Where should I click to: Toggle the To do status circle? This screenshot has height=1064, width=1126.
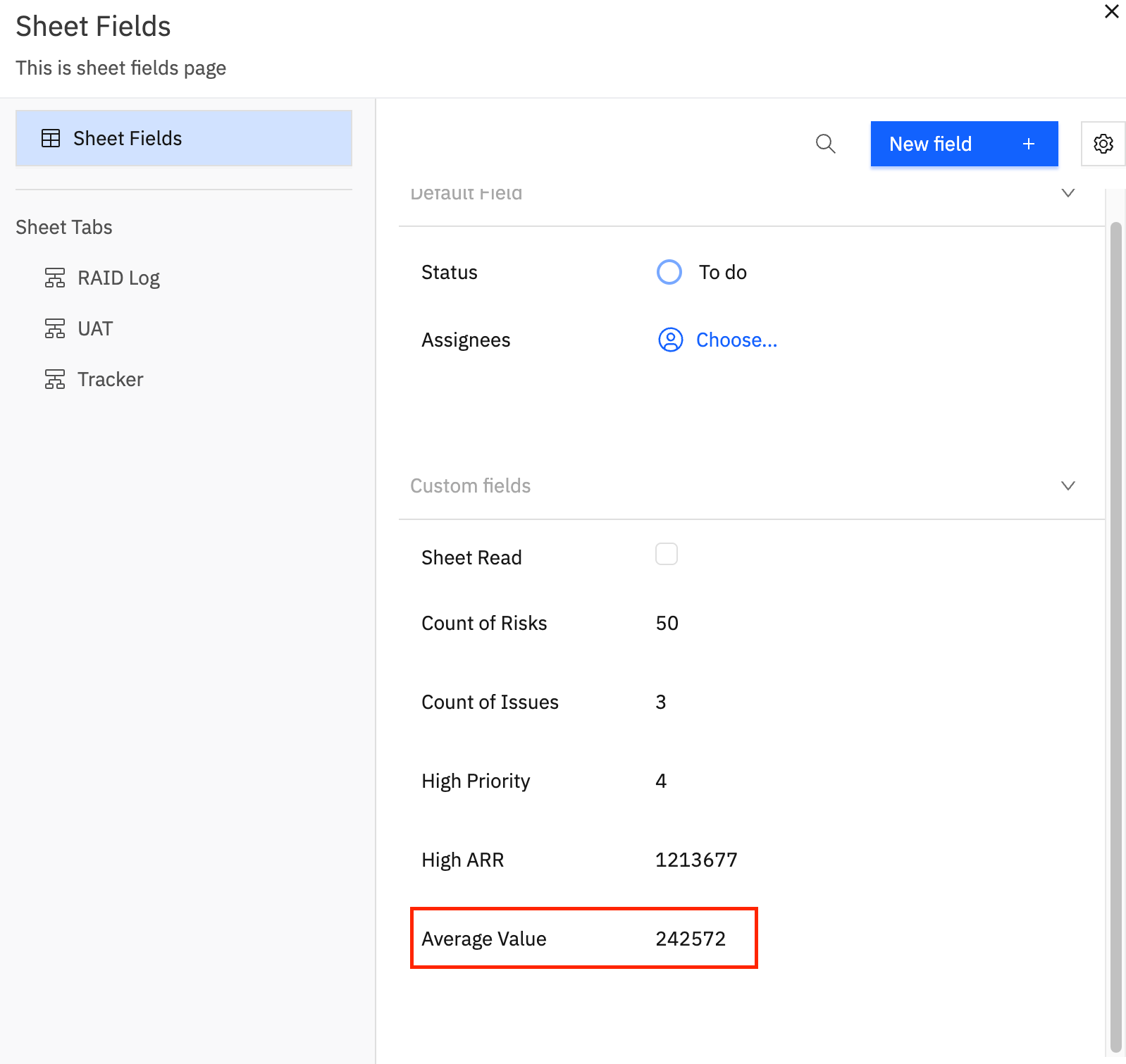pos(669,272)
